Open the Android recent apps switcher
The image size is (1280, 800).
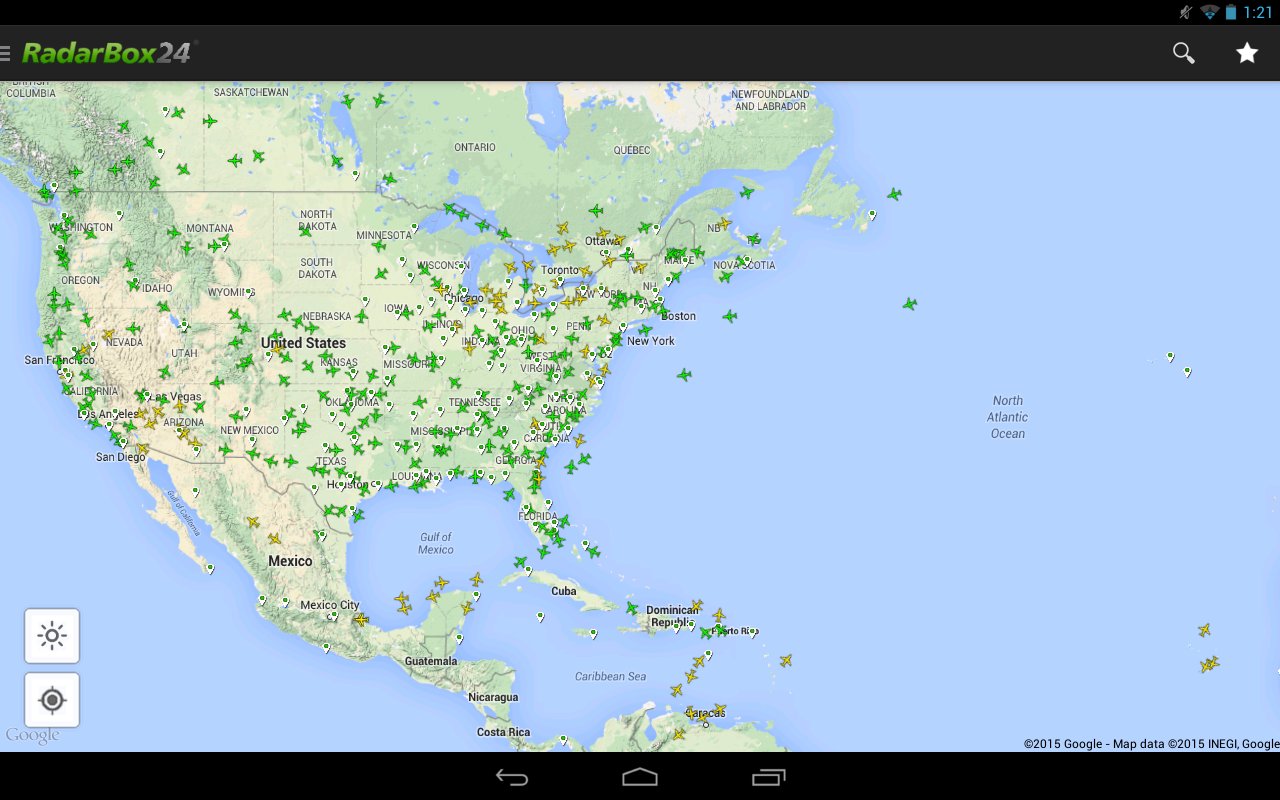[x=769, y=777]
